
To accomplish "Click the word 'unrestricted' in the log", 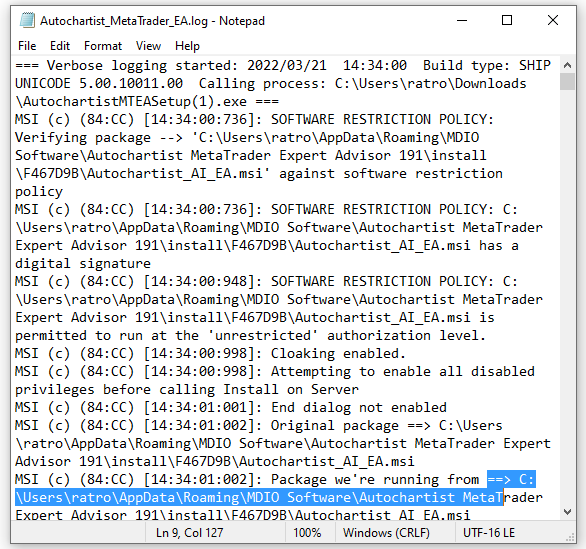I will (x=263, y=336).
